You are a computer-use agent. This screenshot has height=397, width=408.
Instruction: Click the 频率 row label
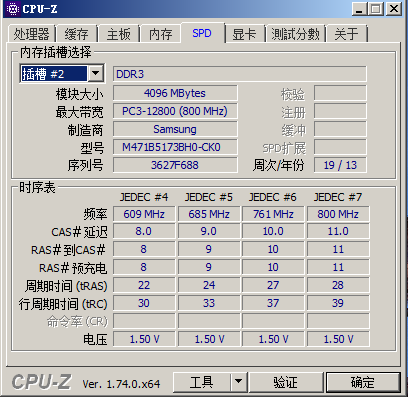click(x=95, y=214)
